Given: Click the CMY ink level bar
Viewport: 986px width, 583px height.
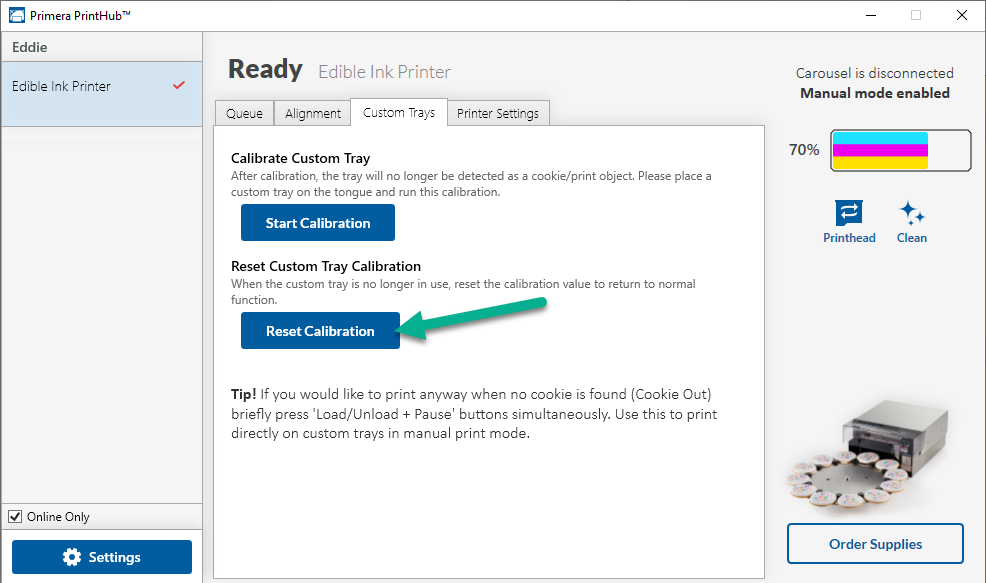Looking at the screenshot, I should pyautogui.click(x=900, y=150).
